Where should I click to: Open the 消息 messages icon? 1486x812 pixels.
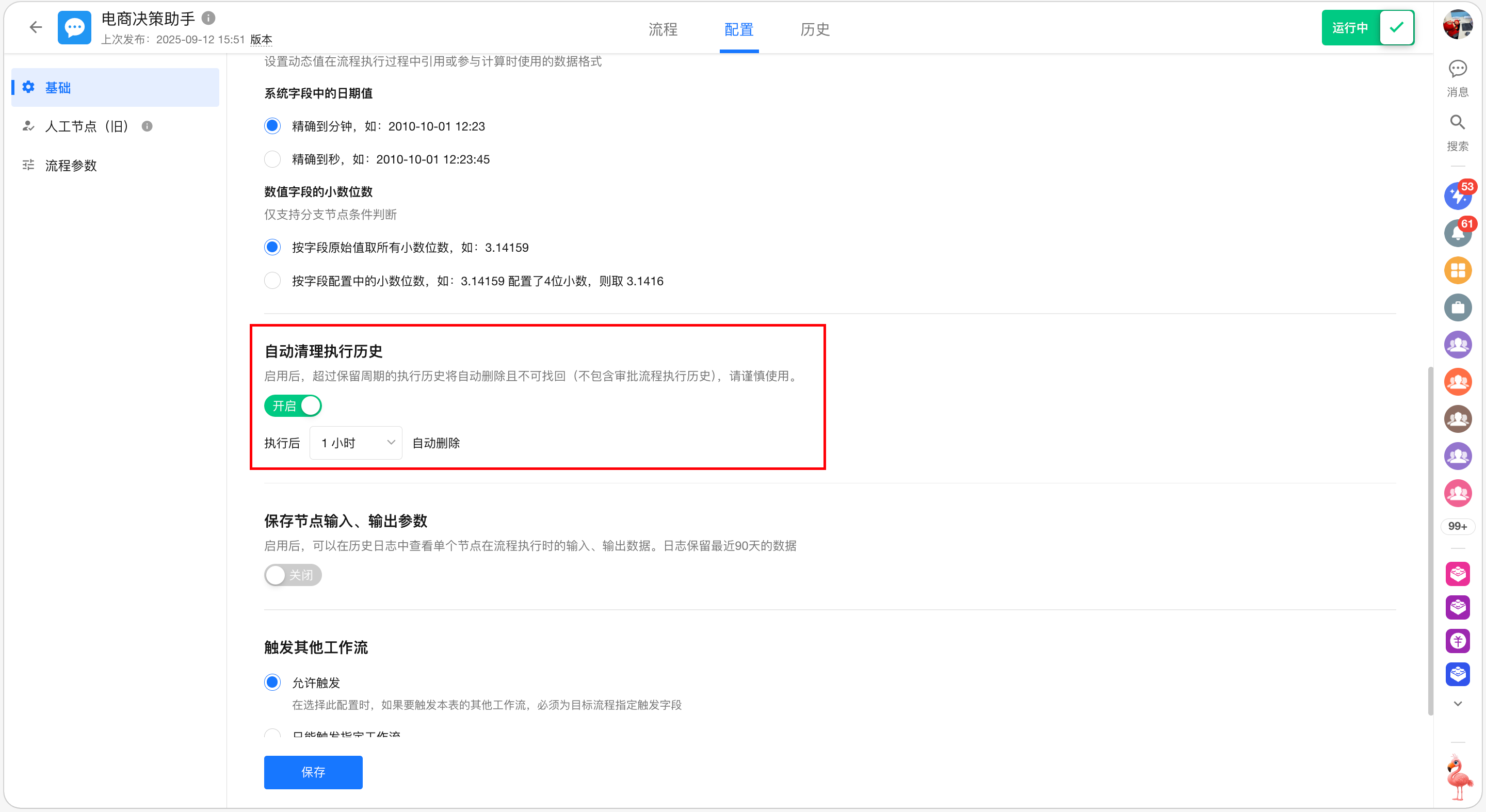tap(1457, 69)
